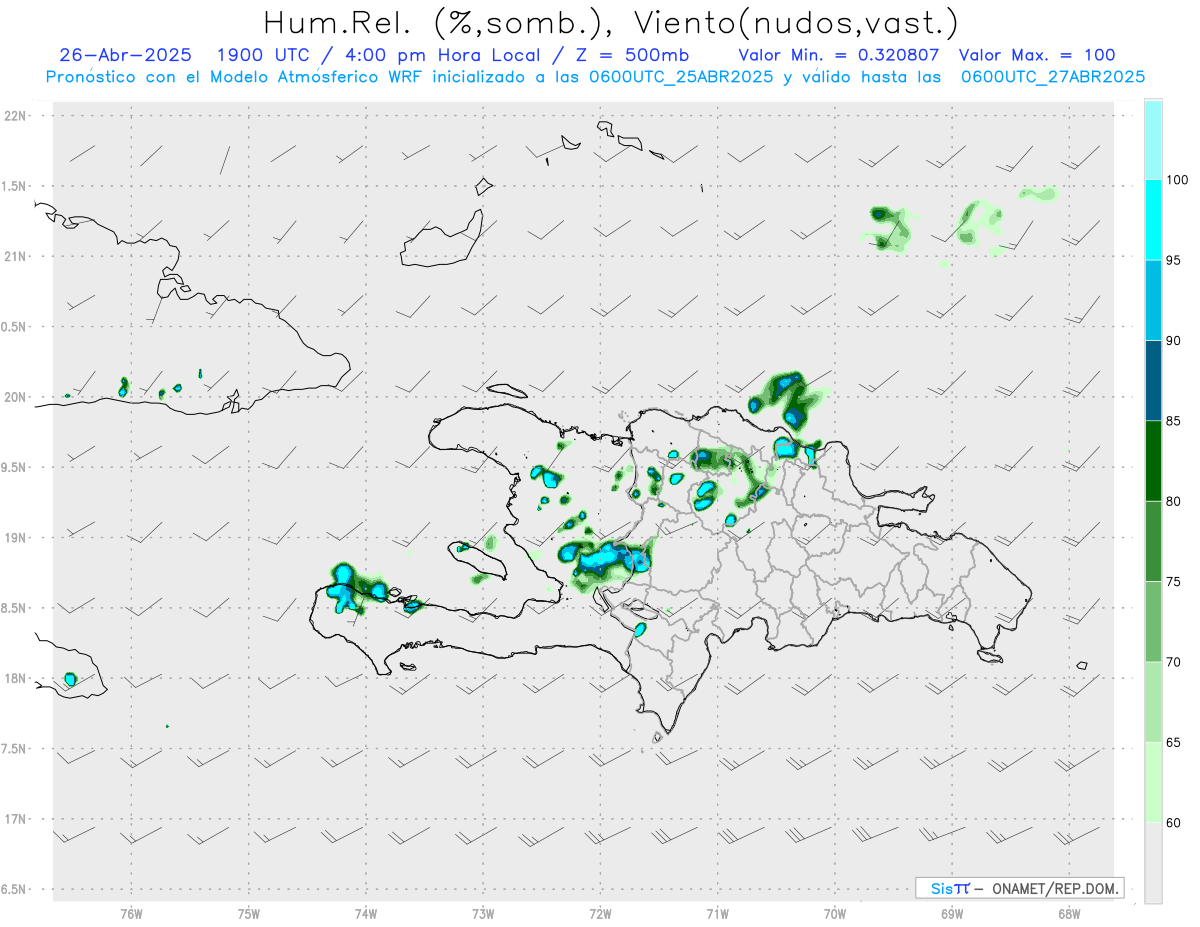Click the colorbar label '95'
Image resolution: width=1200 pixels, height=927 pixels.
[1174, 260]
